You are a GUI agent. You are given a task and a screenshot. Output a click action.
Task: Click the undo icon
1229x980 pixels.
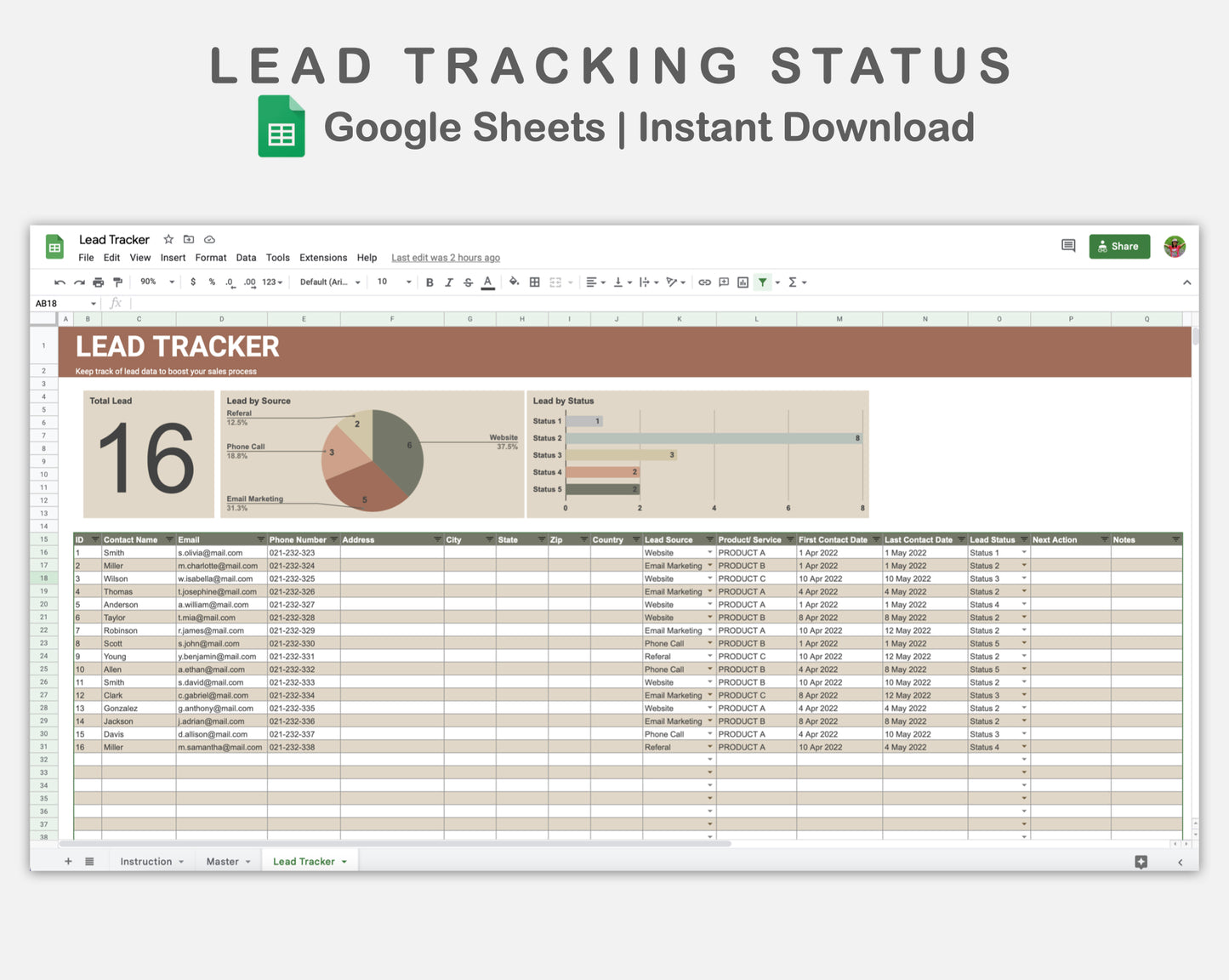tap(59, 282)
